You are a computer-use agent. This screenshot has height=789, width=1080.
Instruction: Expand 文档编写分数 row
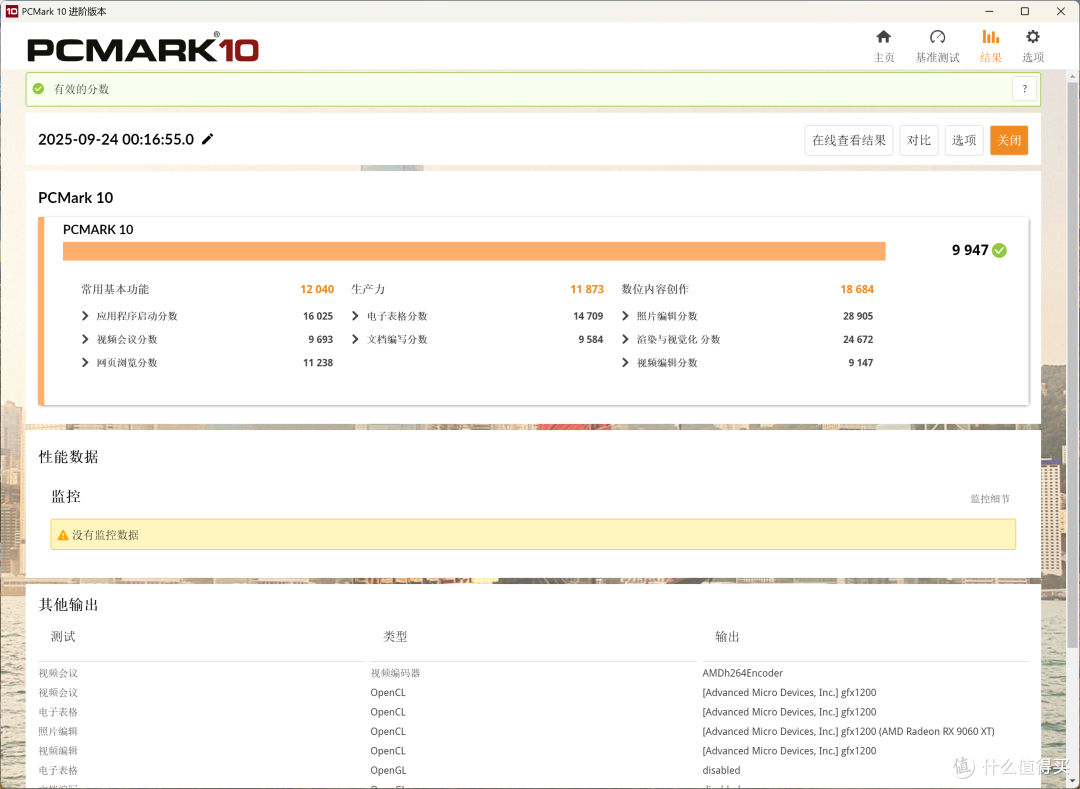tap(355, 339)
